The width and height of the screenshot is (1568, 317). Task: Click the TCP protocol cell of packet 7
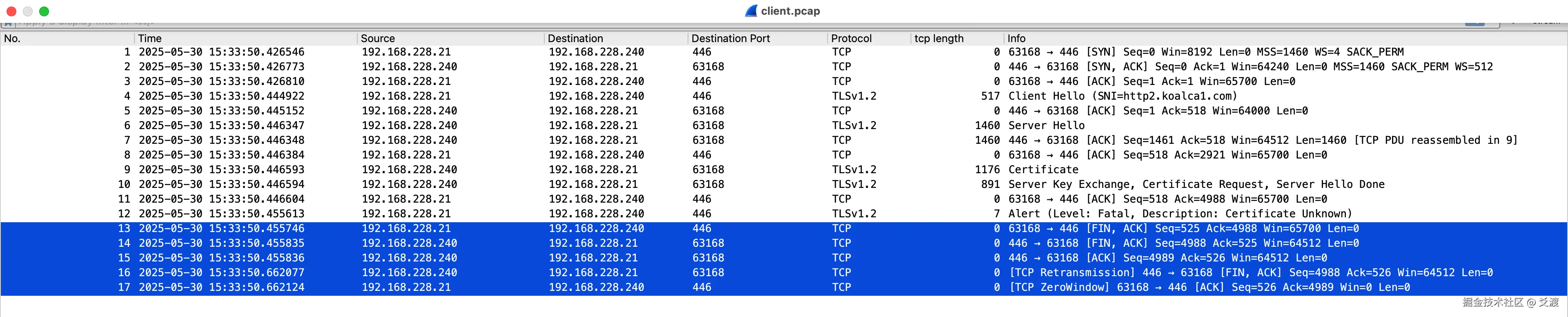click(841, 140)
